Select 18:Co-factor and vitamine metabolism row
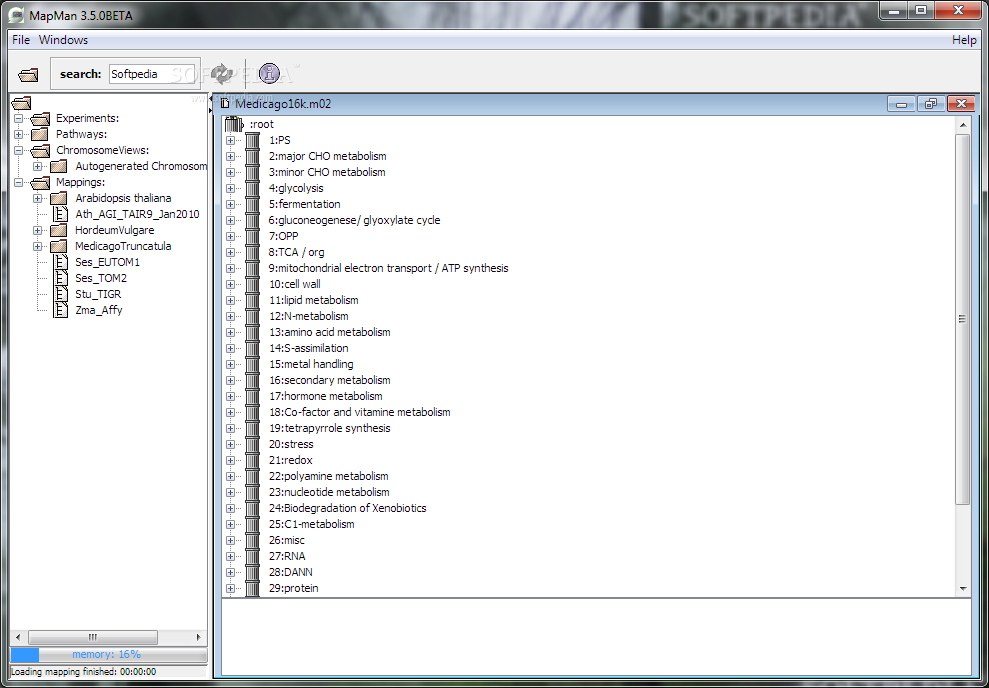989x688 pixels. pyautogui.click(x=360, y=412)
